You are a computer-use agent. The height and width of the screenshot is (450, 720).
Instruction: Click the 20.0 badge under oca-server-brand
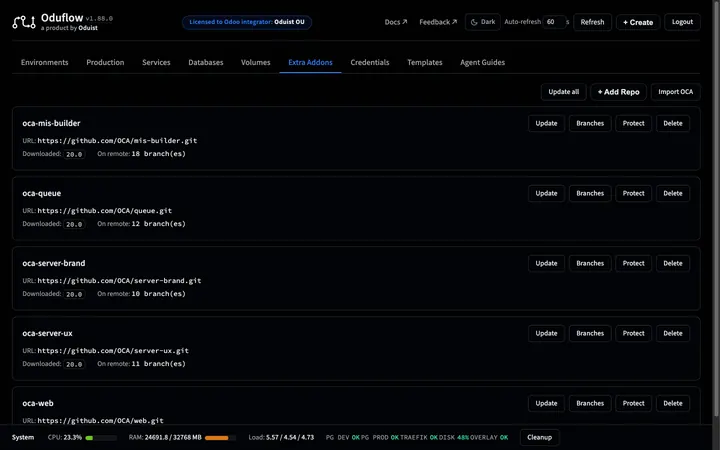coord(74,294)
